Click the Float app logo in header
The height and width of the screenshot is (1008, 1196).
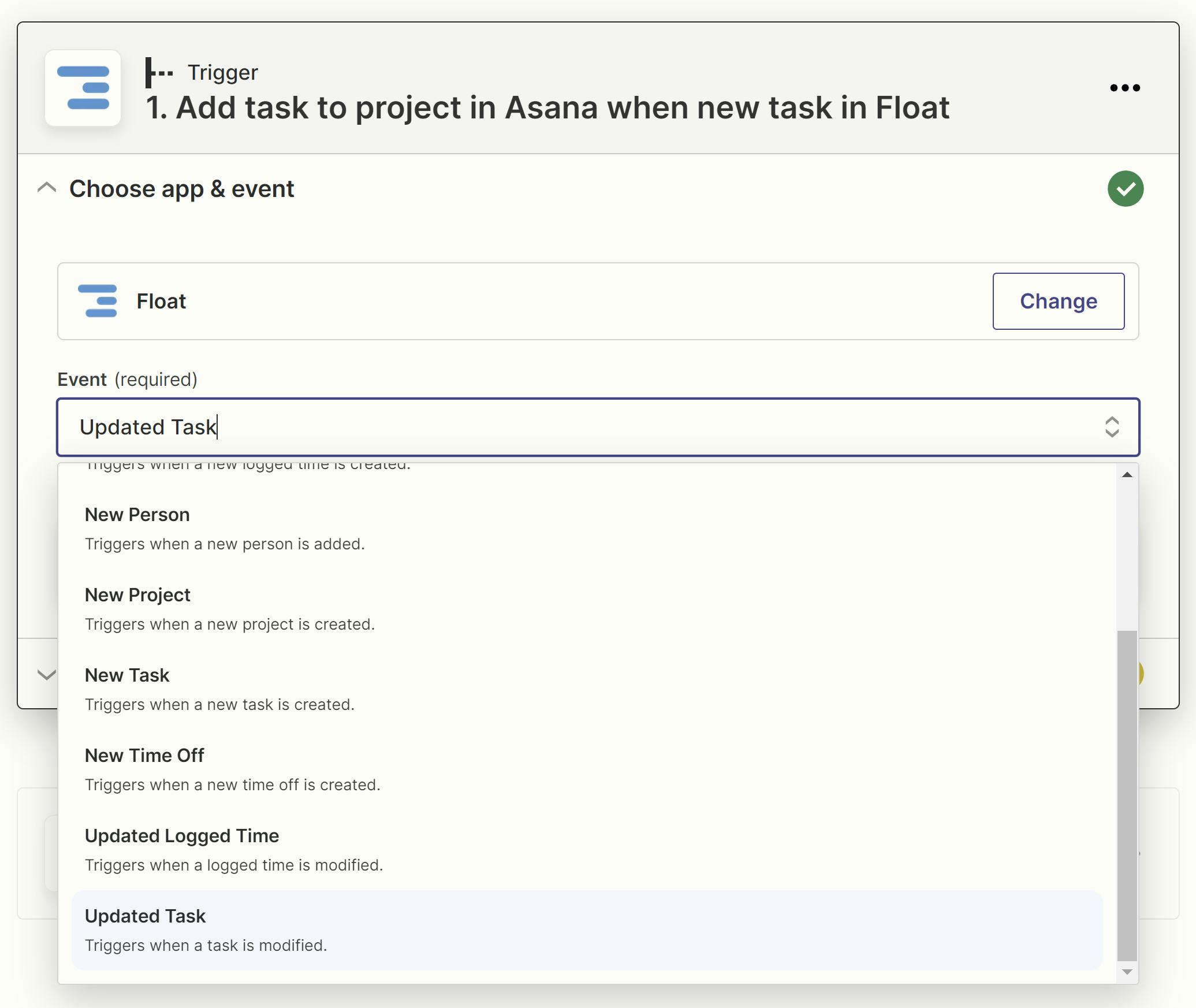tap(83, 88)
